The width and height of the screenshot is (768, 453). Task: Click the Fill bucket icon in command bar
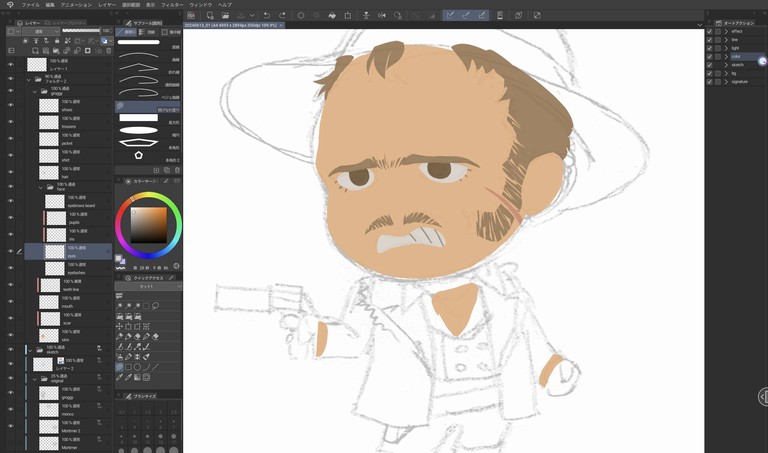(x=332, y=16)
